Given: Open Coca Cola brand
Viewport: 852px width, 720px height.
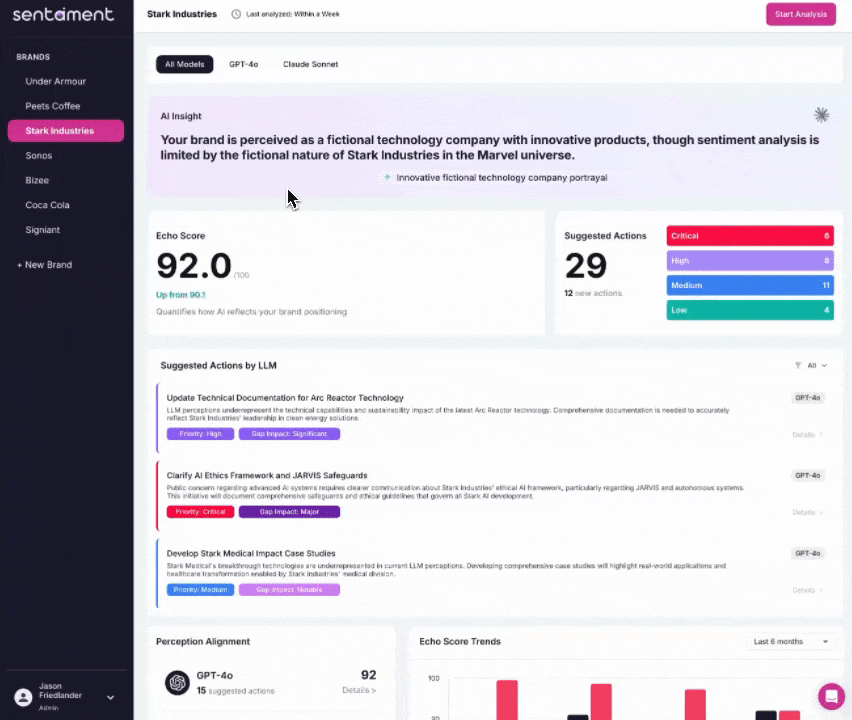Looking at the screenshot, I should [47, 205].
